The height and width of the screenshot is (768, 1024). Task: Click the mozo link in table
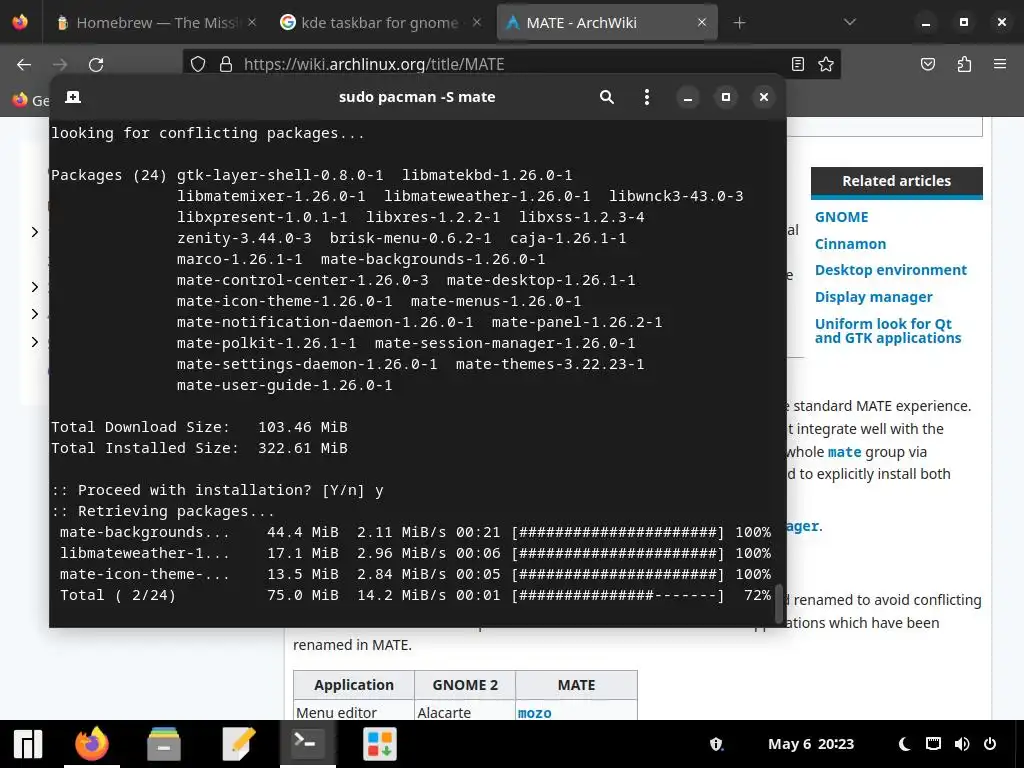534,713
